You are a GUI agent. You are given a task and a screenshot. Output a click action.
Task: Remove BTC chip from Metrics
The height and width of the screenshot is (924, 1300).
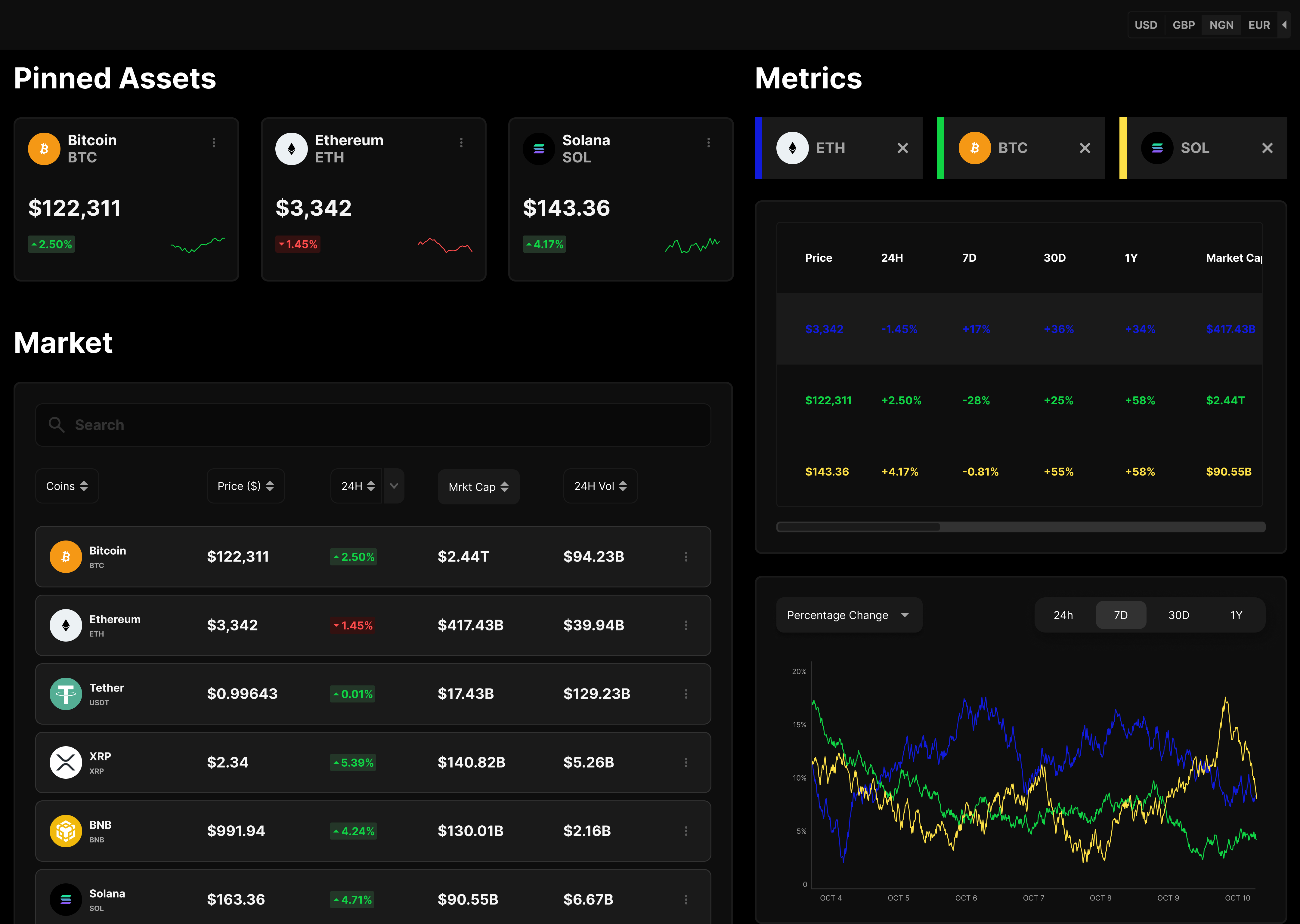1085,148
